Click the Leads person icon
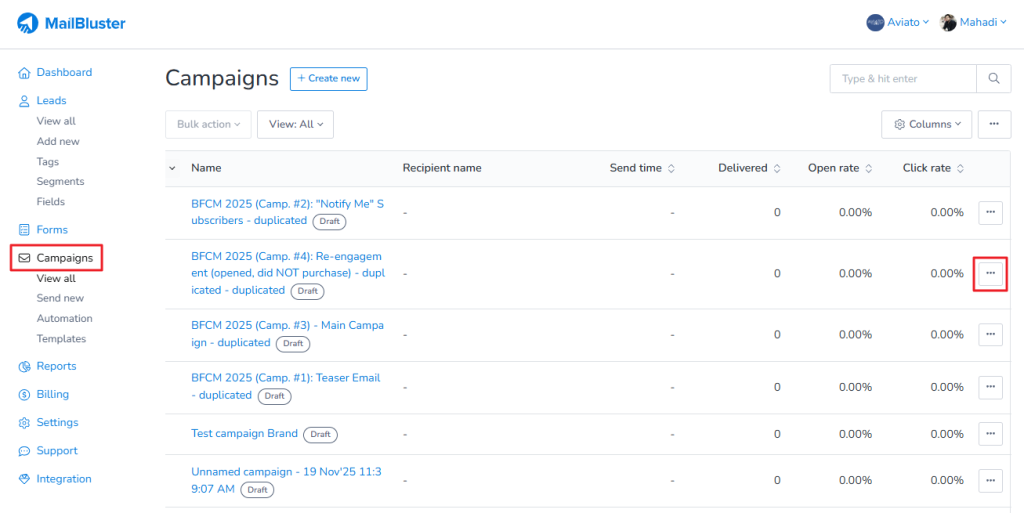1024x513 pixels. click(x=24, y=101)
